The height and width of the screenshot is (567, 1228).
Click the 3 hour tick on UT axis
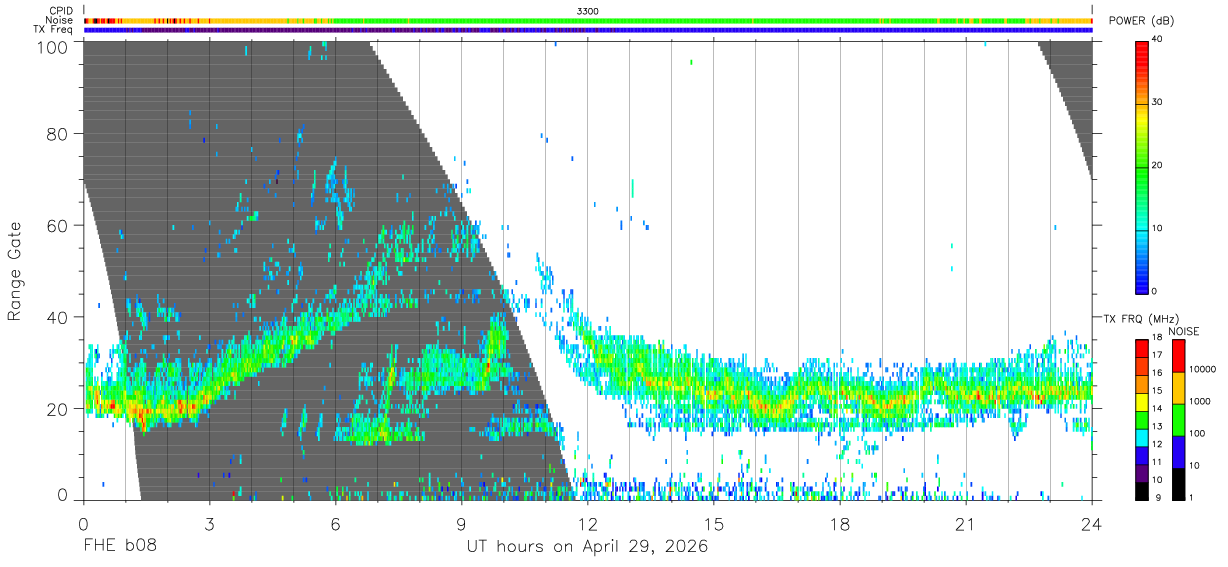(x=209, y=524)
